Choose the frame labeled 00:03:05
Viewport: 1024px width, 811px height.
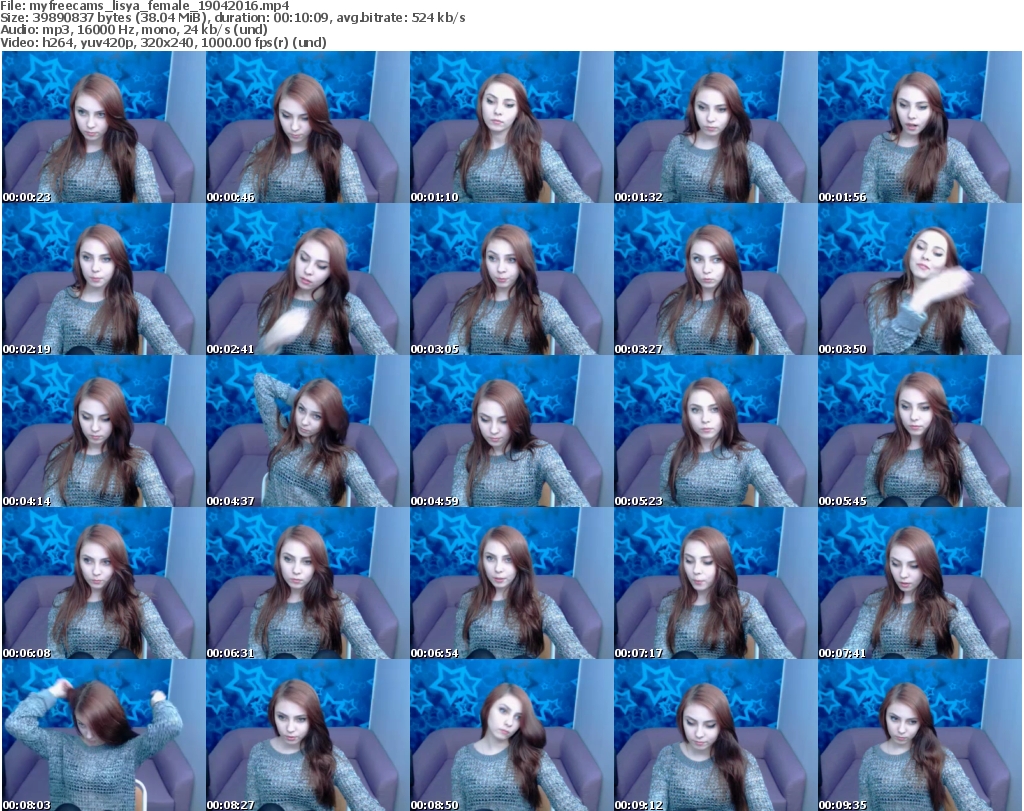[512, 279]
